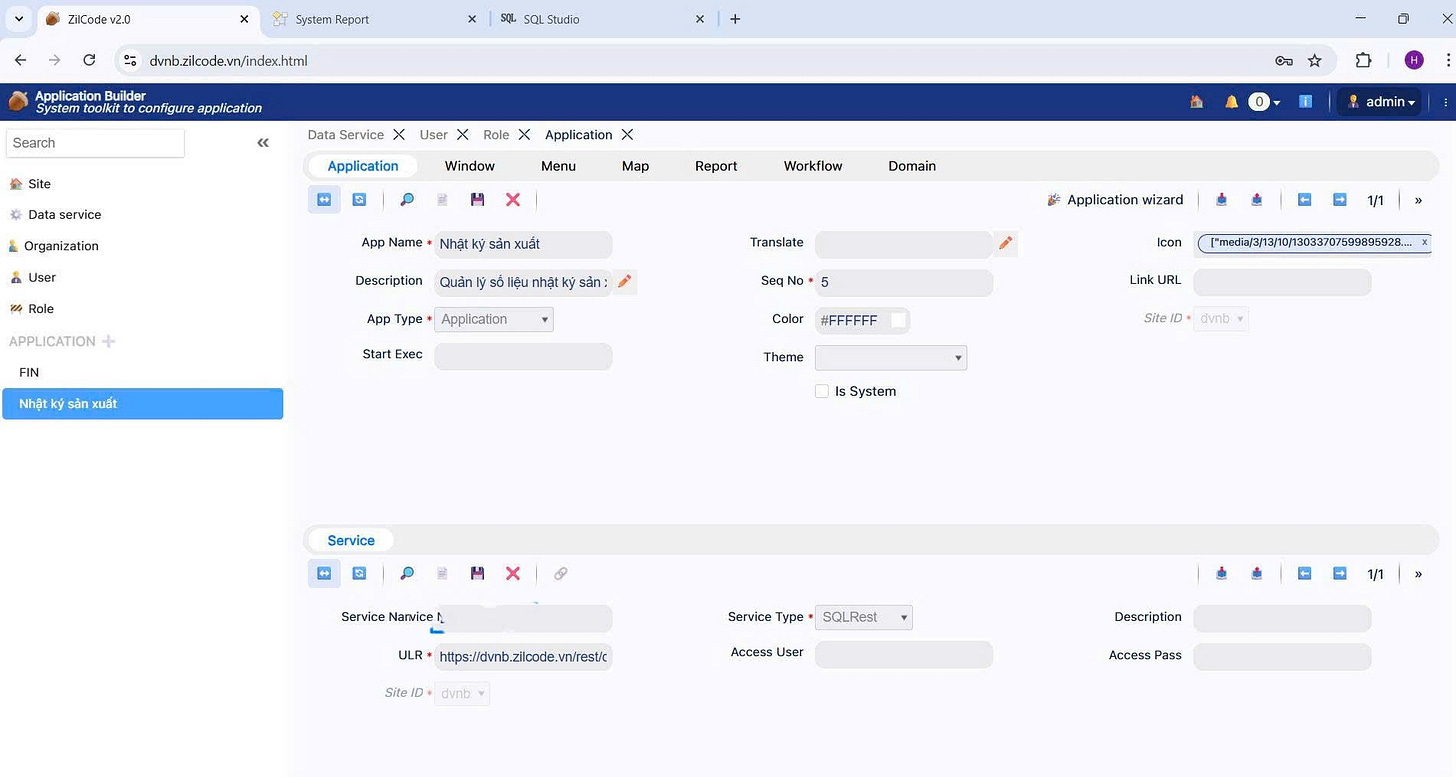The width and height of the screenshot is (1456, 777).
Task: Switch to the Map tab
Action: pos(635,166)
